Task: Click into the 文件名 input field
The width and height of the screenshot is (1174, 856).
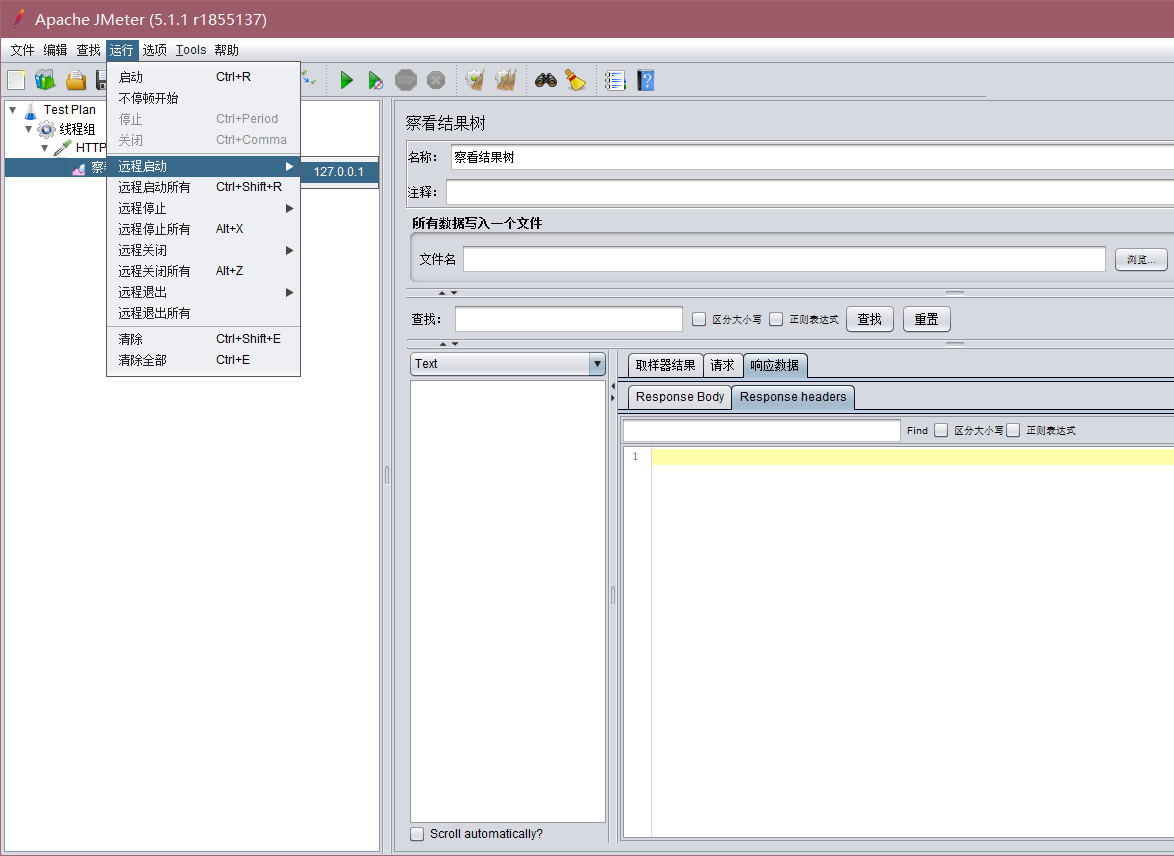Action: click(x=784, y=259)
